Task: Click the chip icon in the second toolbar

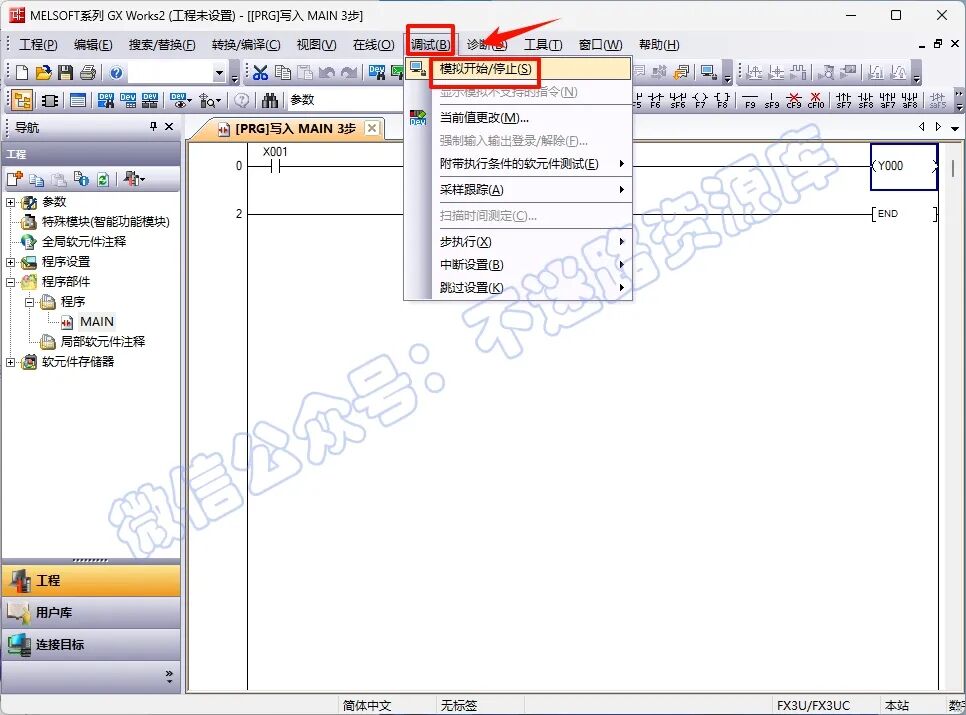Action: (x=49, y=100)
